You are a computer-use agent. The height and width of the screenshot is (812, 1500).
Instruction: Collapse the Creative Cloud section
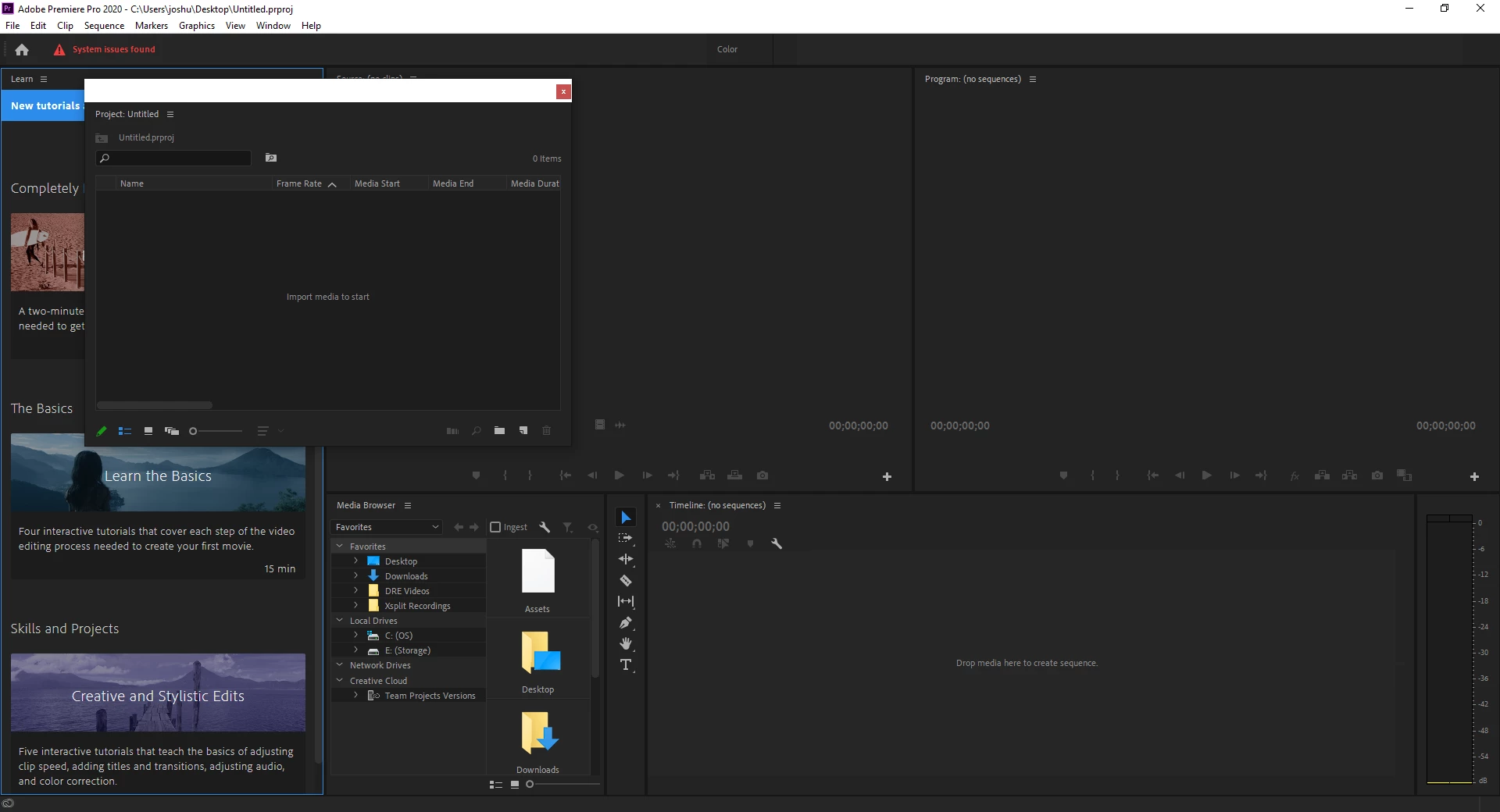(340, 681)
